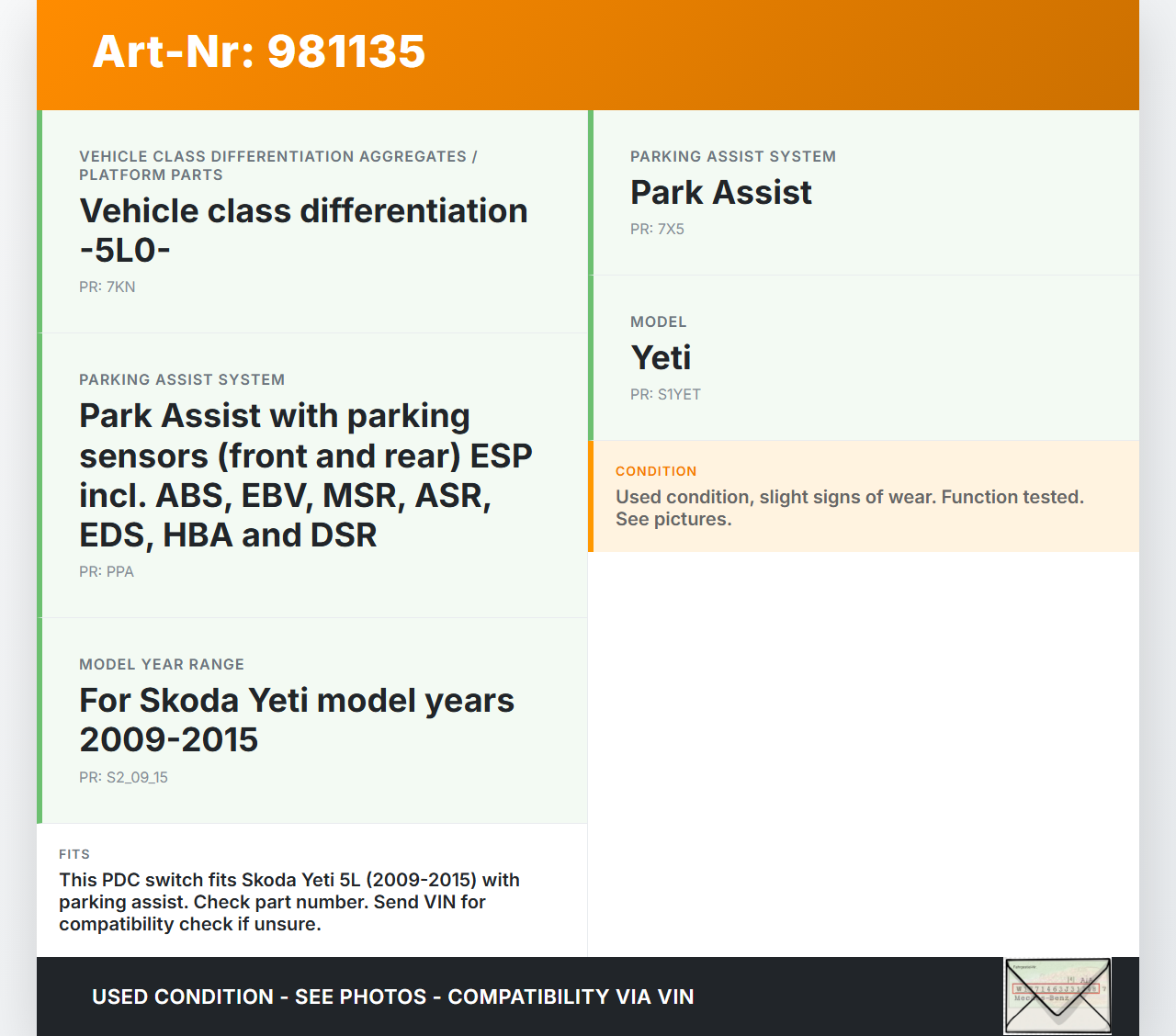Viewport: 1176px width, 1036px height.
Task: Click the MODEL category label
Action: pos(658,321)
